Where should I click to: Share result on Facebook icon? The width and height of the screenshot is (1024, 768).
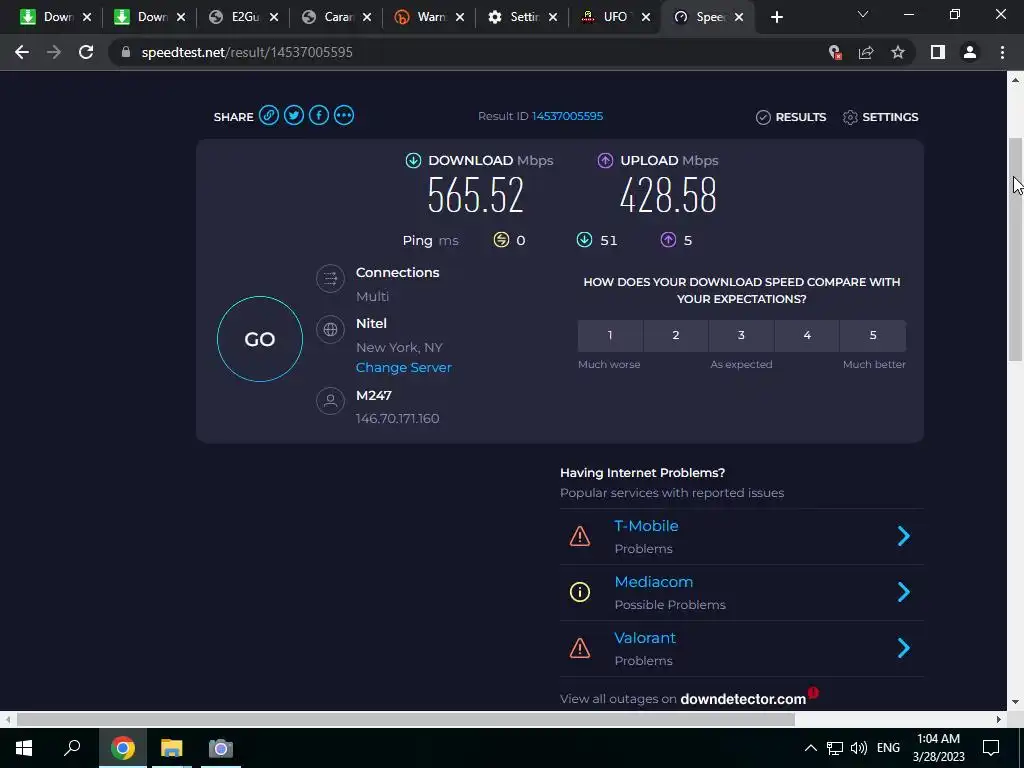point(319,116)
